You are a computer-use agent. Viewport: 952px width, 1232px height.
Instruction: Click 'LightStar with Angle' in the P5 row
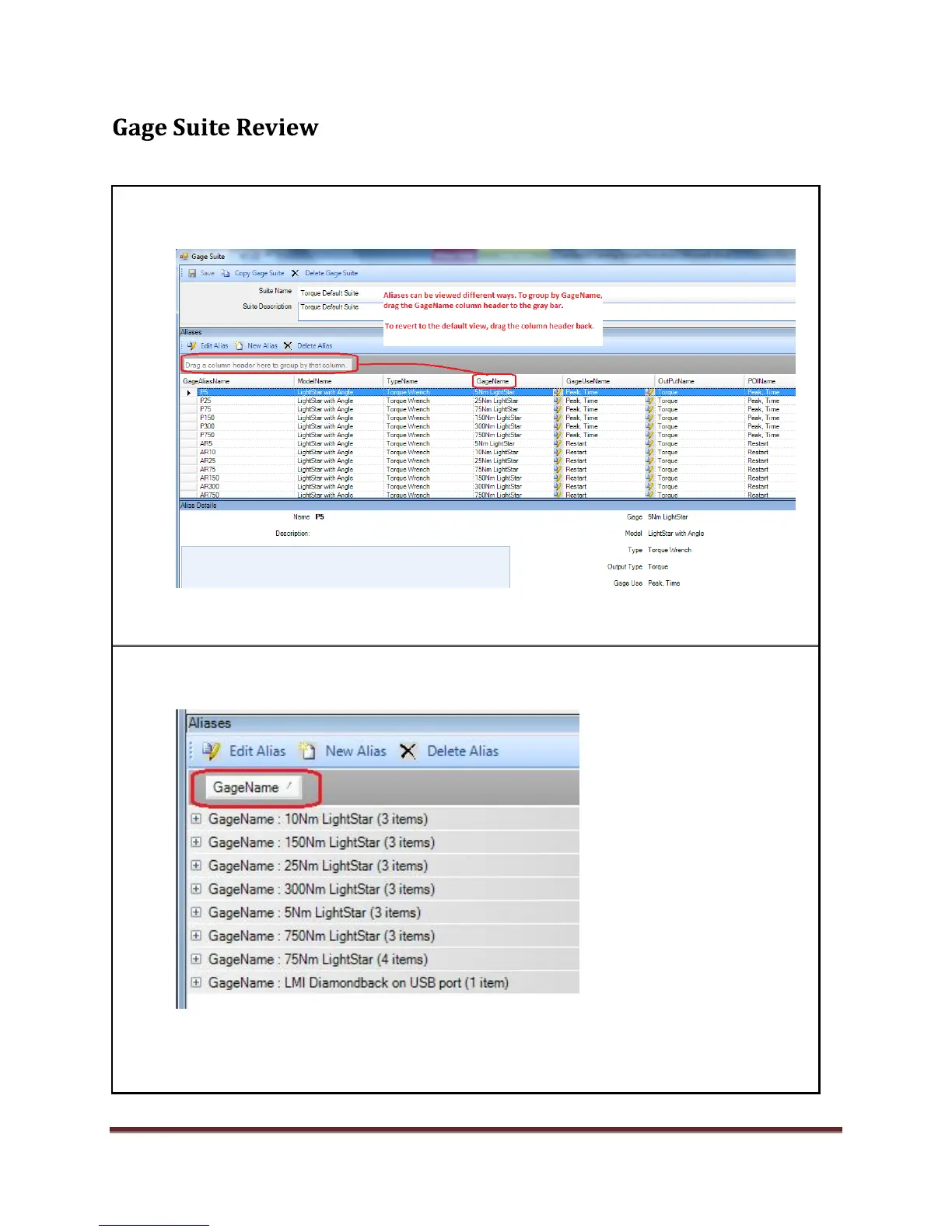(x=325, y=392)
